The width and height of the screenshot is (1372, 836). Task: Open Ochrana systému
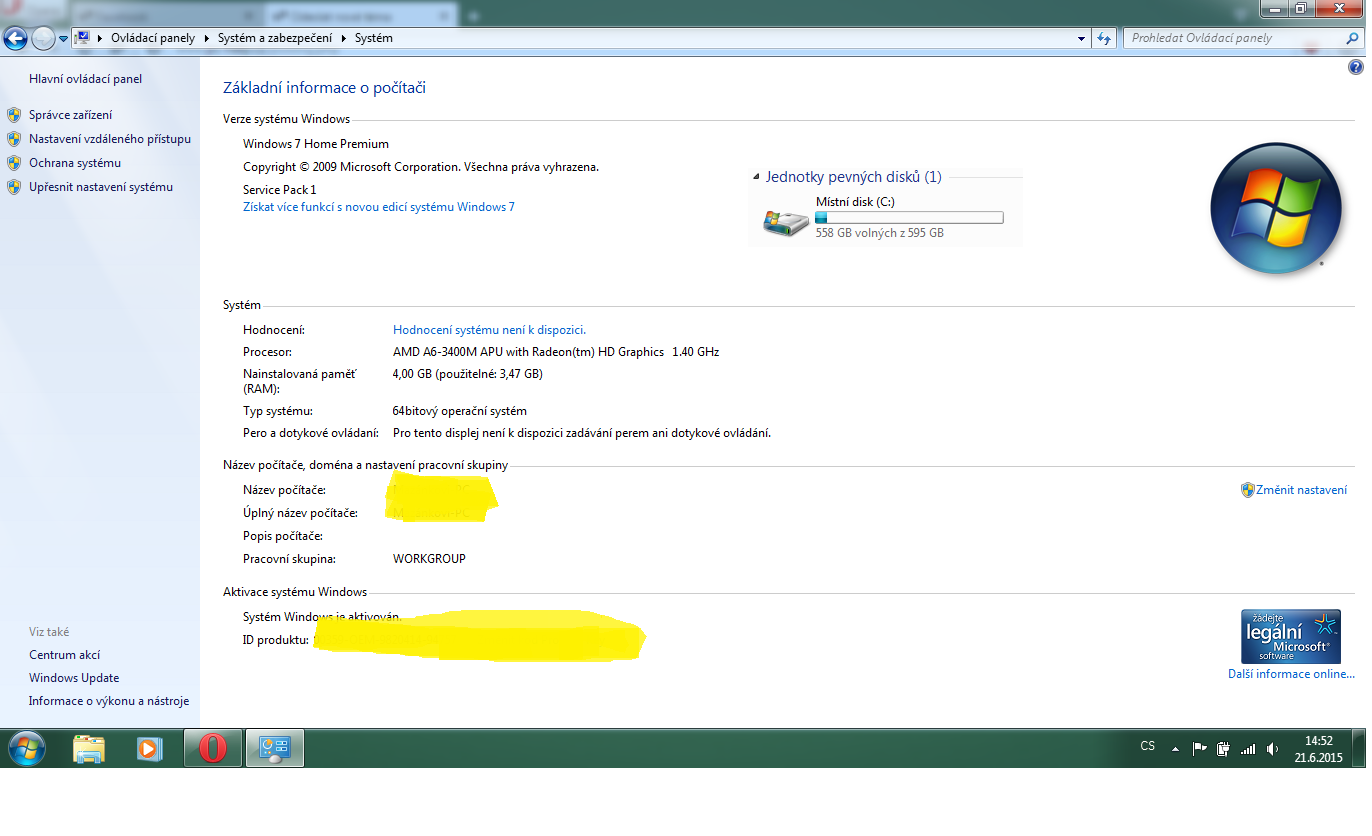[75, 163]
